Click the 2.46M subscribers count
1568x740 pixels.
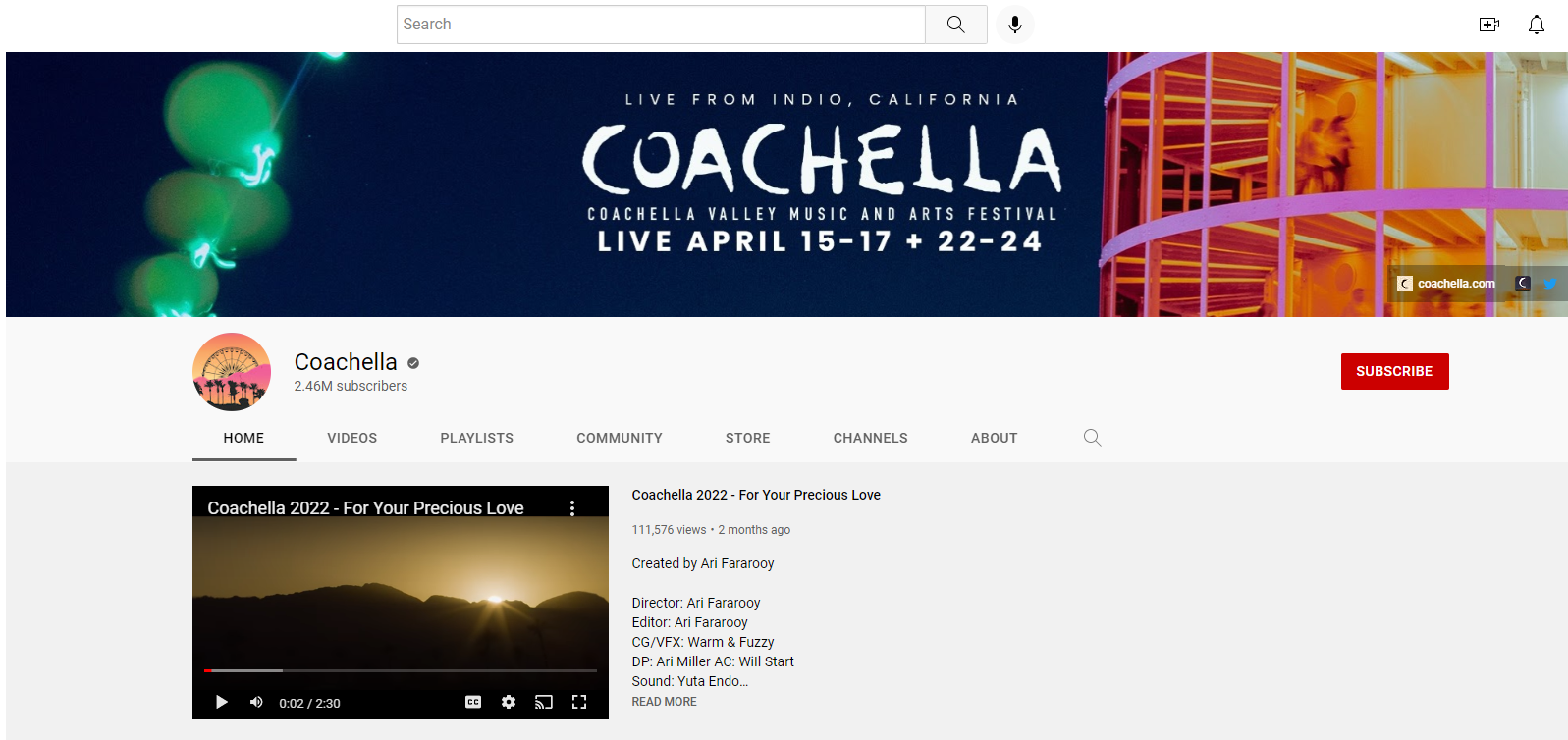tap(351, 386)
